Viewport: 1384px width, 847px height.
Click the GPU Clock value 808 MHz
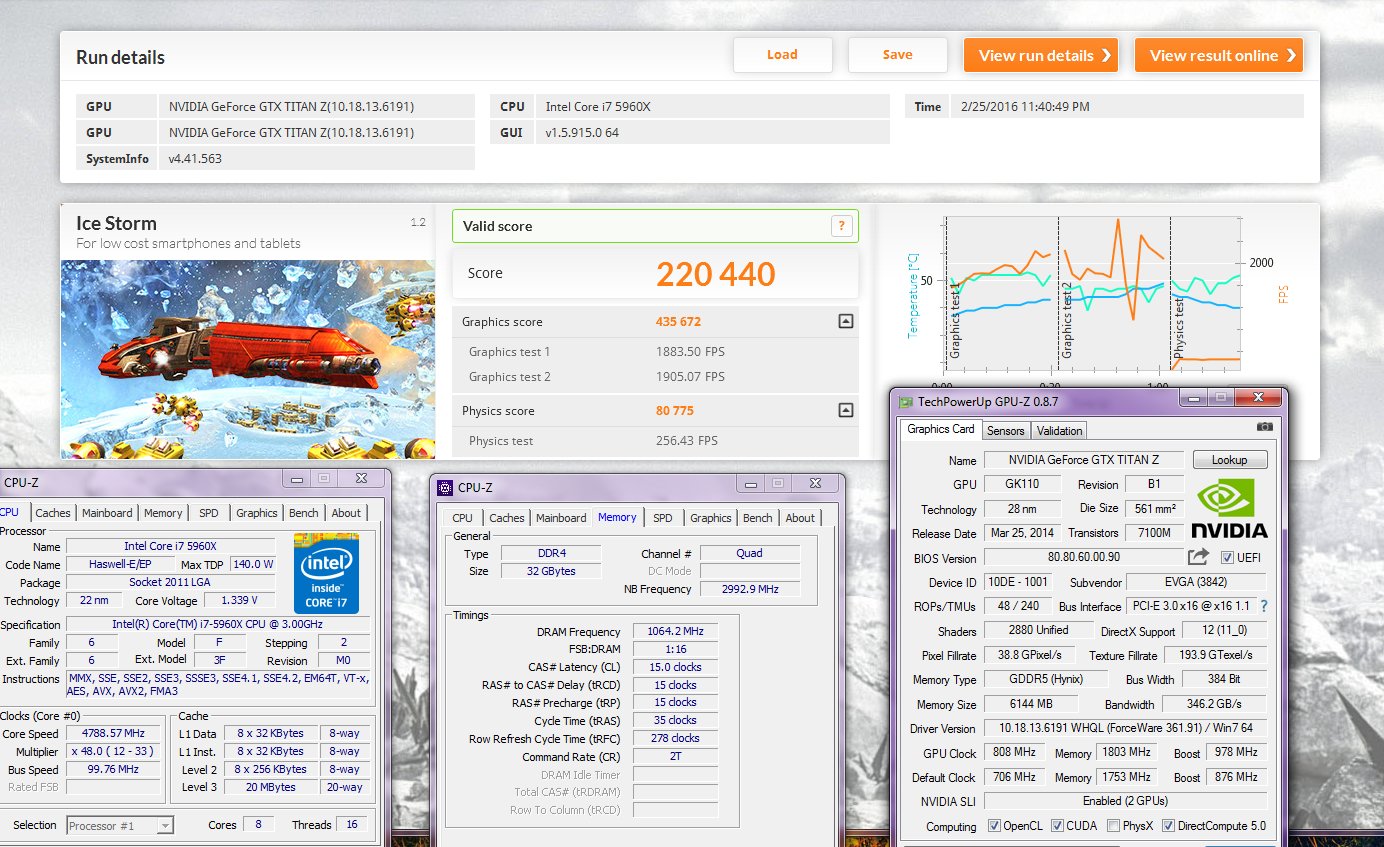1014,752
